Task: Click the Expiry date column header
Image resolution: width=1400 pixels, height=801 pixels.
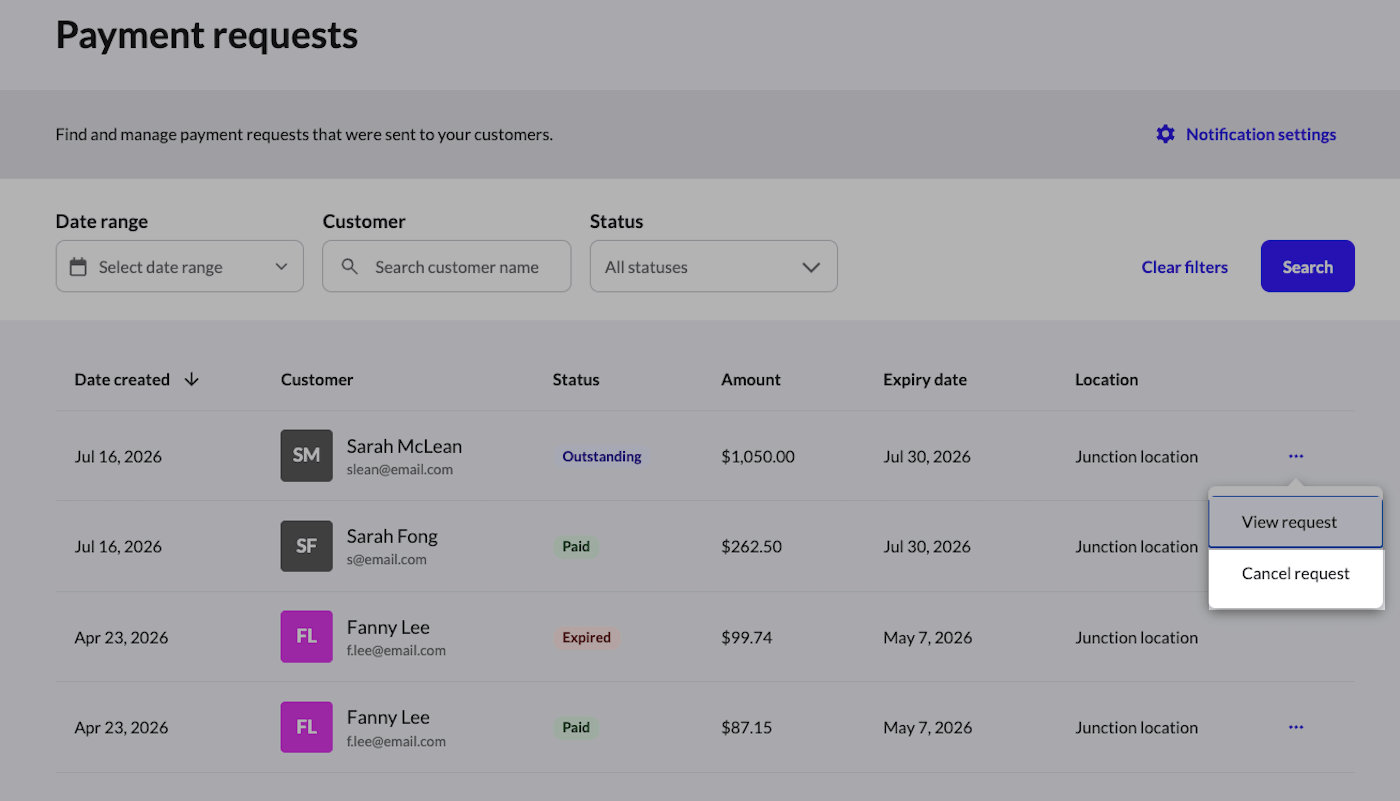Action: point(925,380)
